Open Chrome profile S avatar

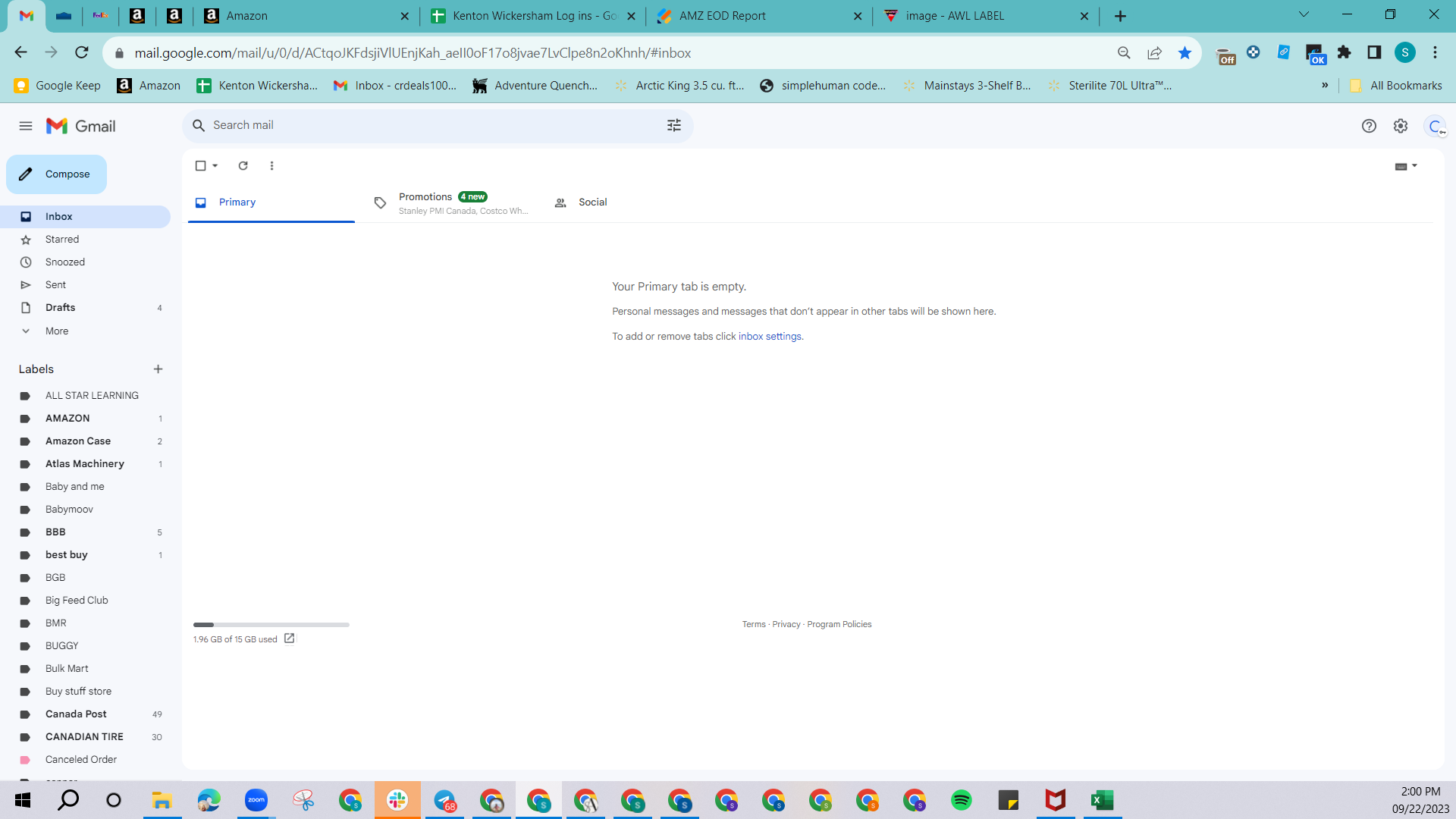tap(1405, 52)
